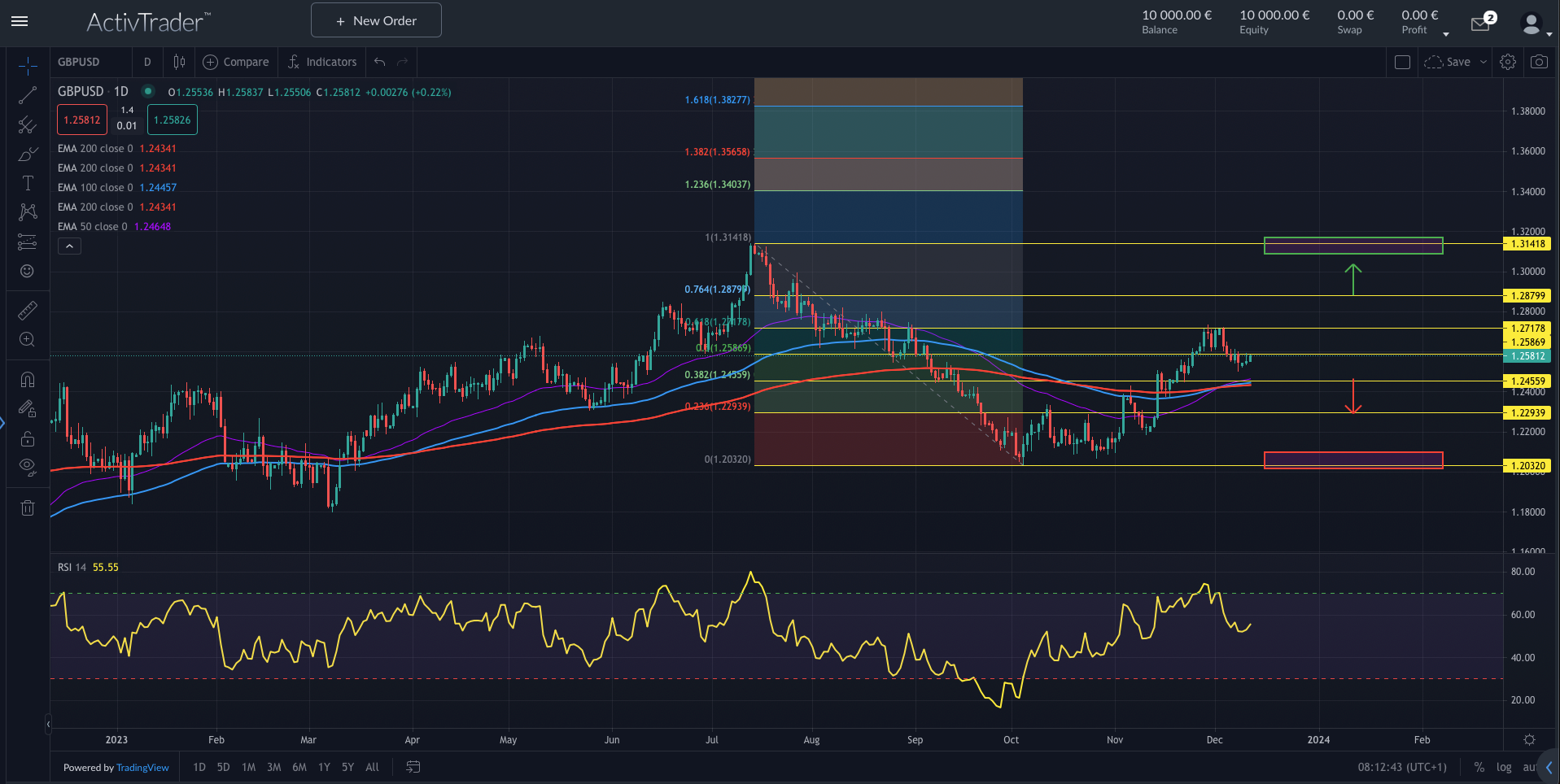1560x784 pixels.
Task: Switch chart range to 1Y
Action: pyautogui.click(x=323, y=767)
